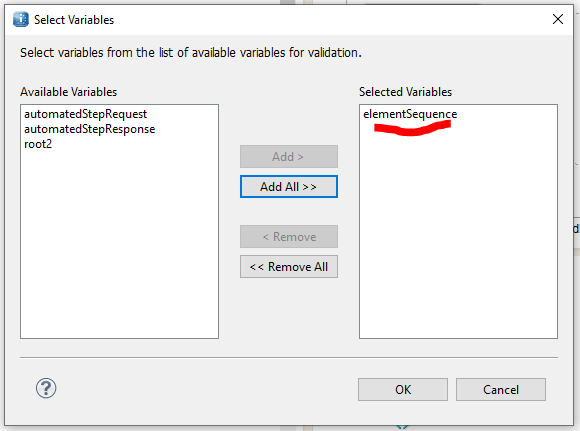This screenshot has width=580, height=431.
Task: Select root2 variable in the list
Action: pyautogui.click(x=38, y=144)
